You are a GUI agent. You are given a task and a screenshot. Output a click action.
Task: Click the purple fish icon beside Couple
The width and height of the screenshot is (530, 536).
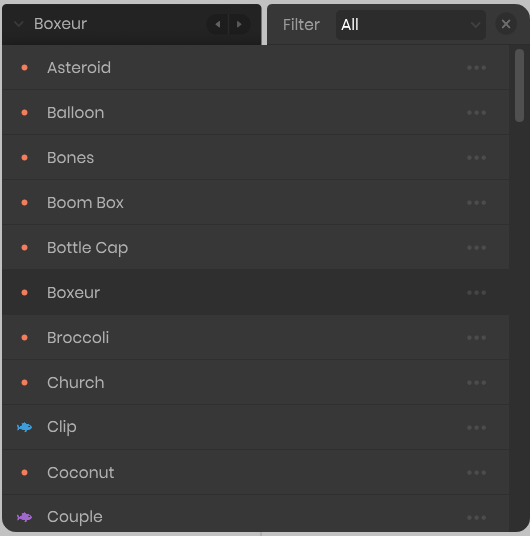[x=24, y=517]
